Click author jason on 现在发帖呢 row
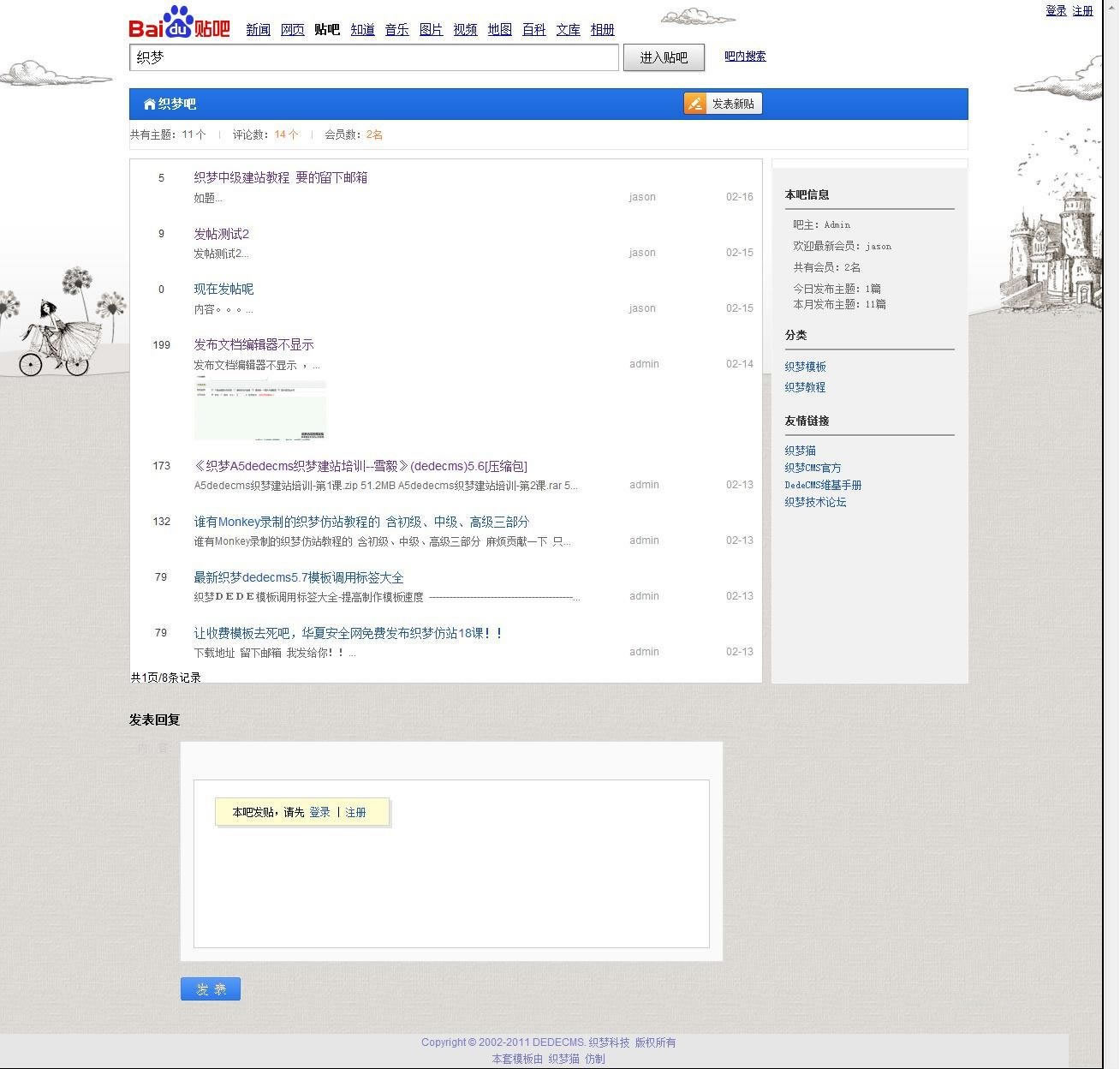The width and height of the screenshot is (1120, 1069). pyautogui.click(x=642, y=308)
